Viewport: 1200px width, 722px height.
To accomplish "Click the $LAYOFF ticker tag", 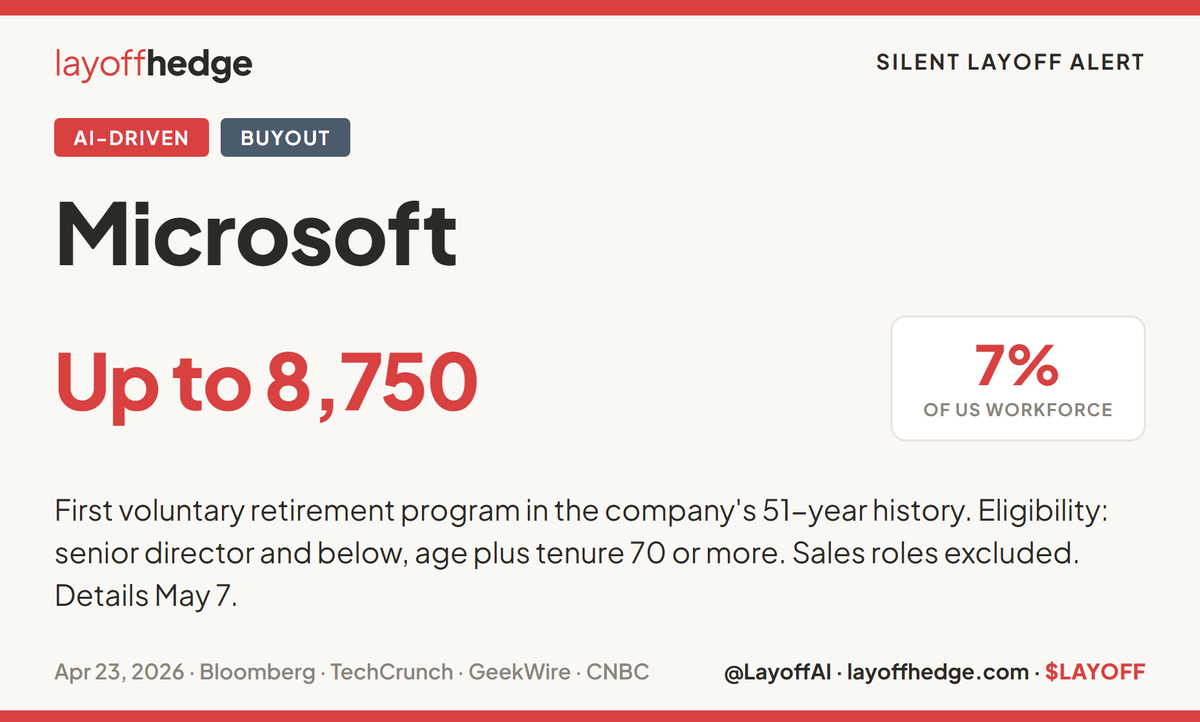I will tap(1095, 672).
